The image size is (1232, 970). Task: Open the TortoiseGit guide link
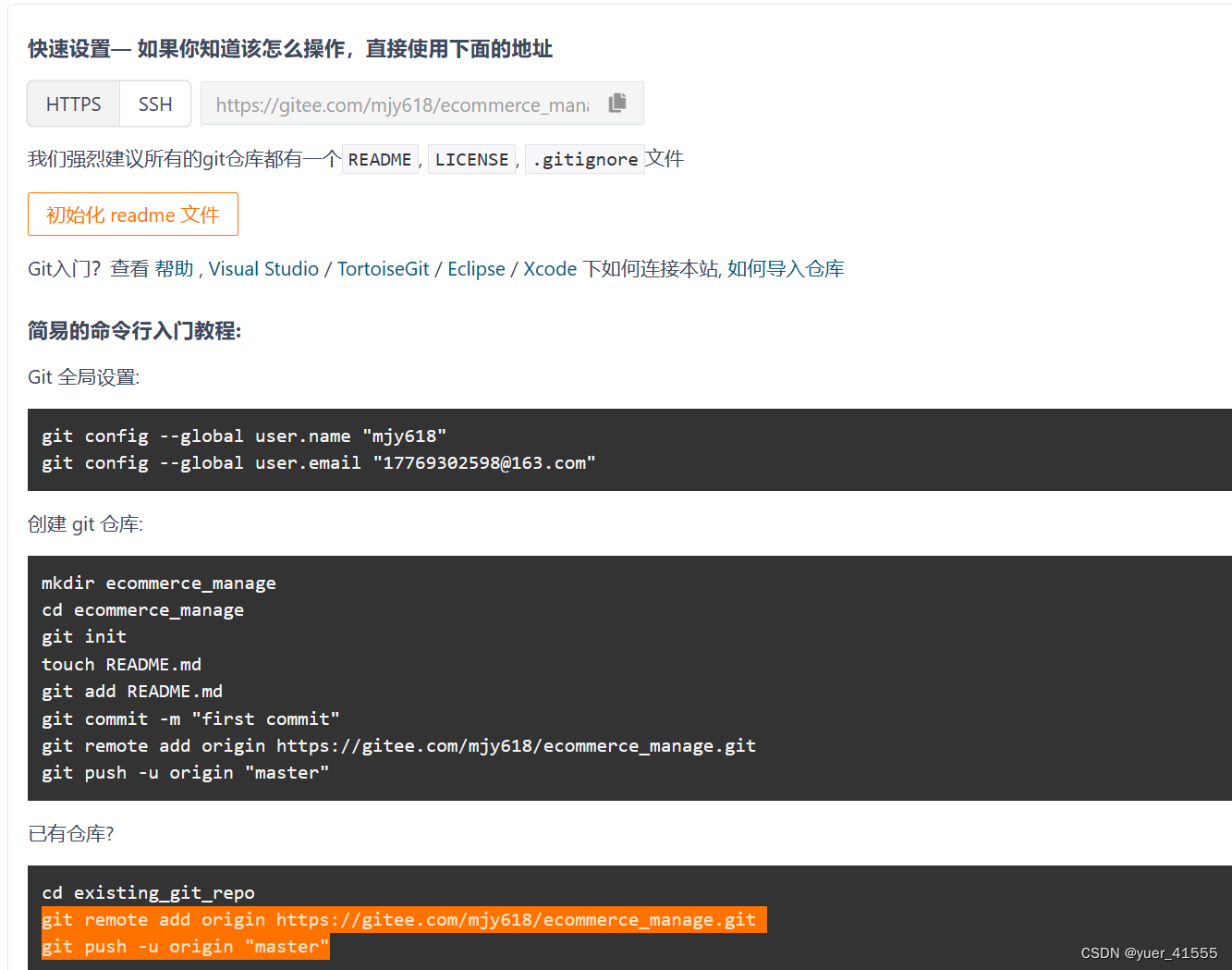(x=383, y=269)
